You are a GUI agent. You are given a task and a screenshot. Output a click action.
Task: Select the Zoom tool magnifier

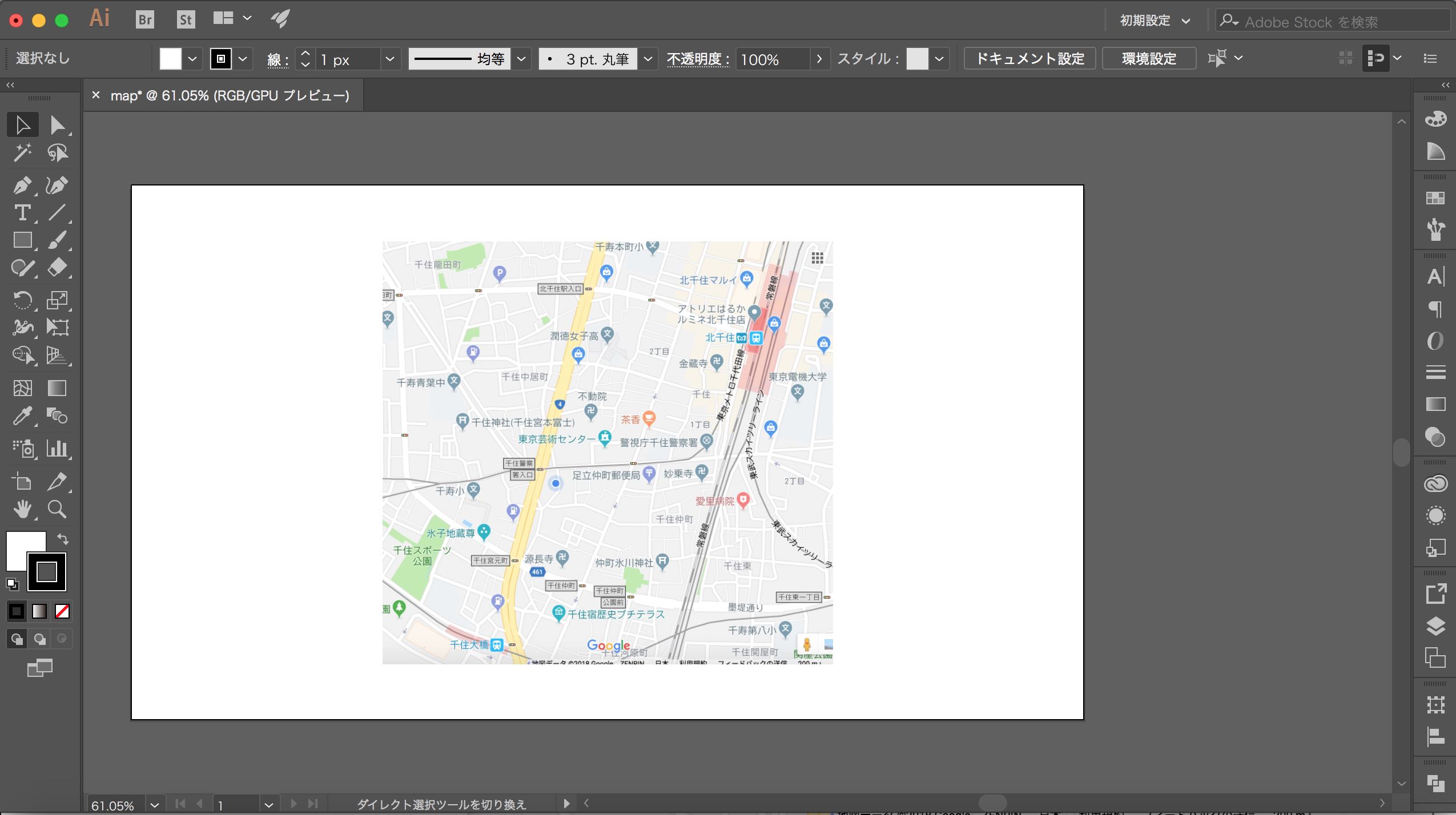[57, 509]
